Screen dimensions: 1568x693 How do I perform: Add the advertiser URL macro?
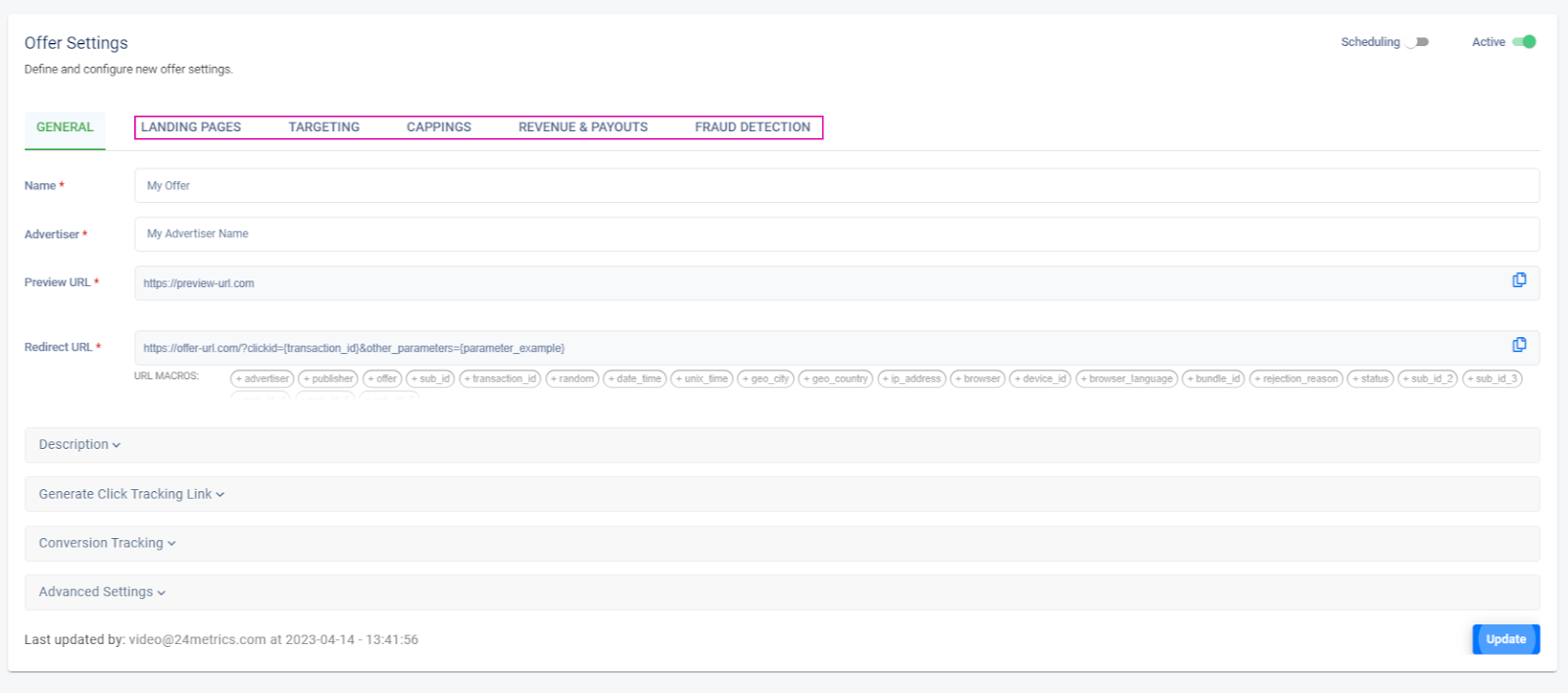pos(262,378)
